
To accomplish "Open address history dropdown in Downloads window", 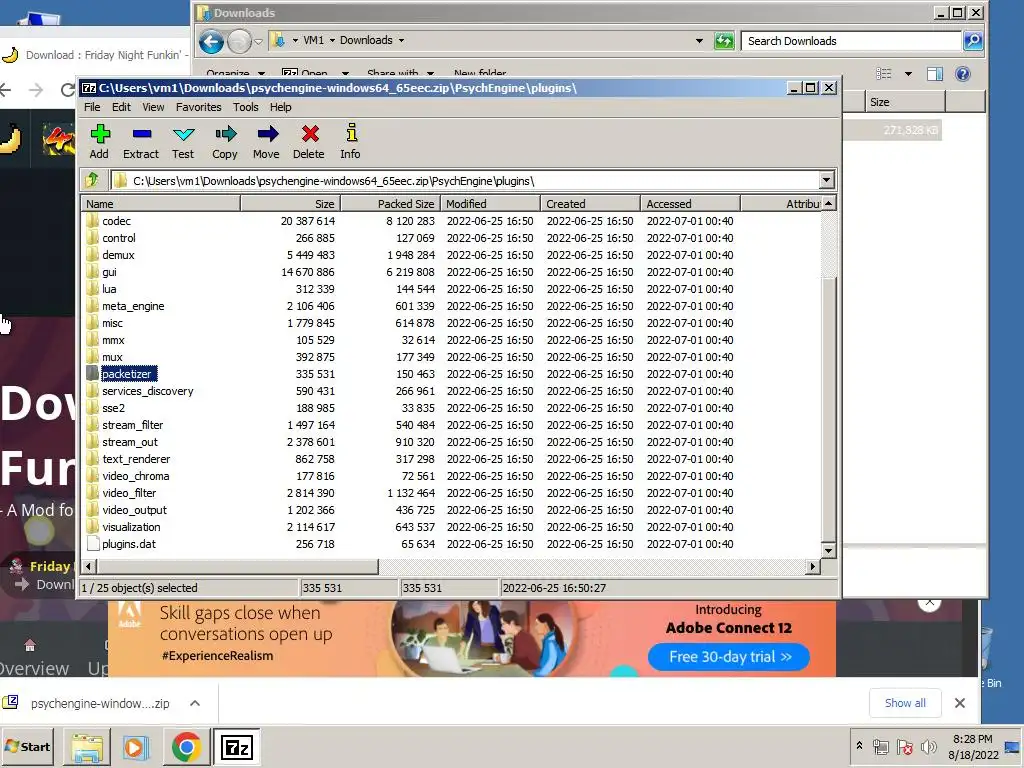I will coord(699,40).
